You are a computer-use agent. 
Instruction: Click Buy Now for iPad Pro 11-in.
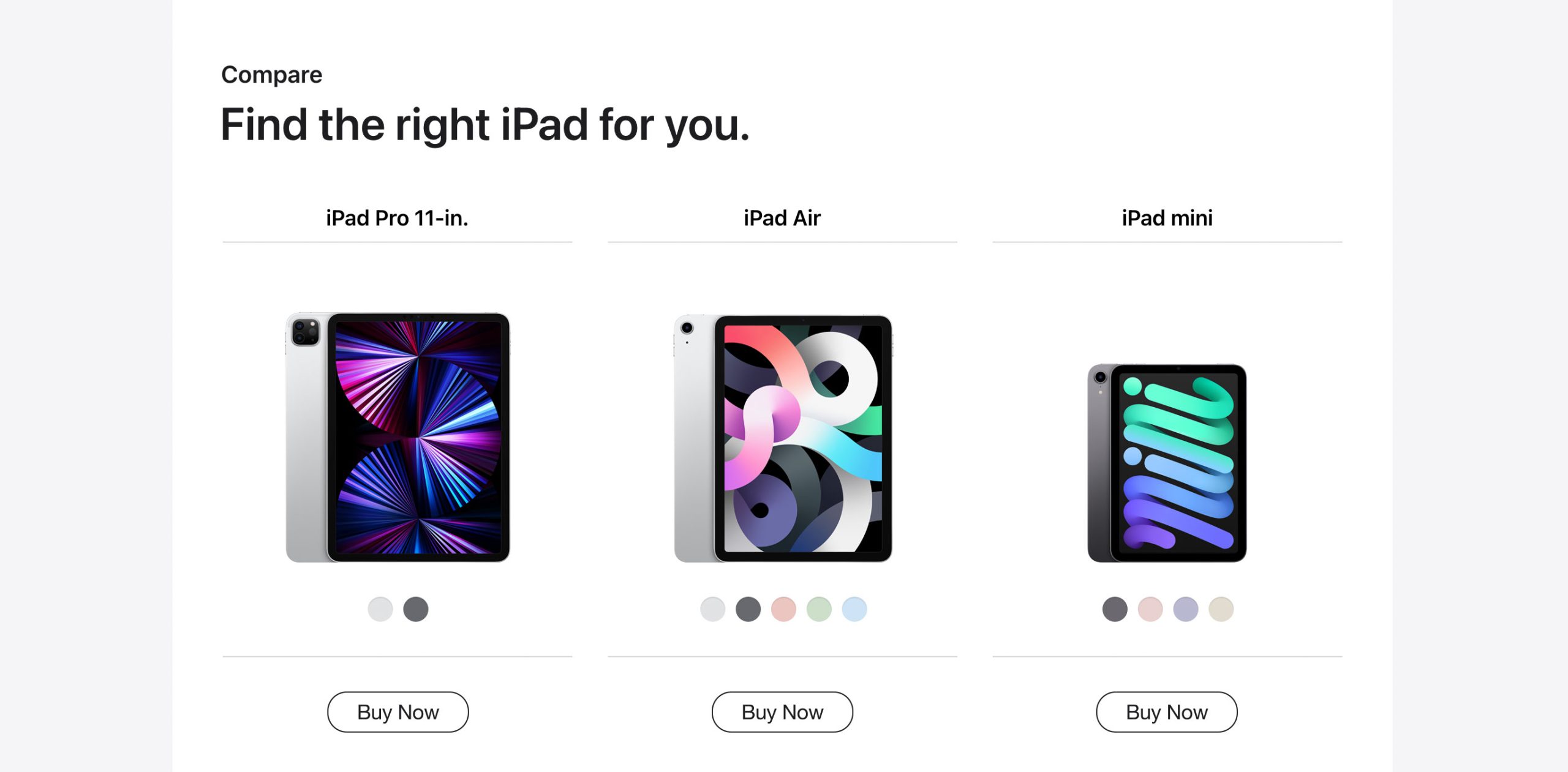[x=398, y=712]
